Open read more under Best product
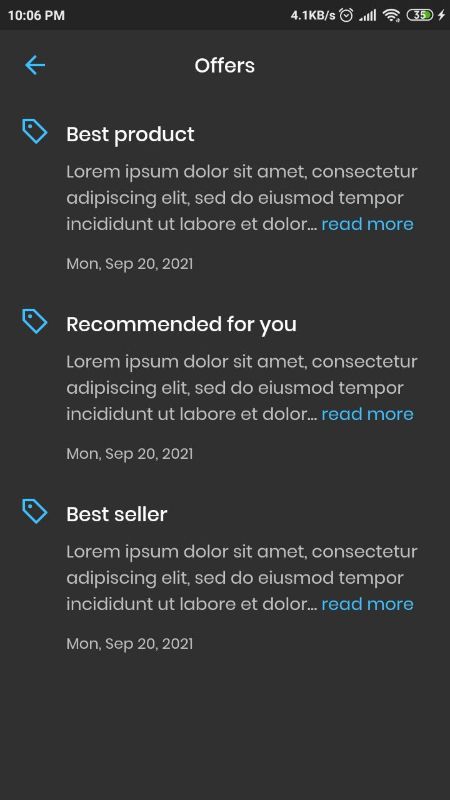This screenshot has width=450, height=800. 367,224
